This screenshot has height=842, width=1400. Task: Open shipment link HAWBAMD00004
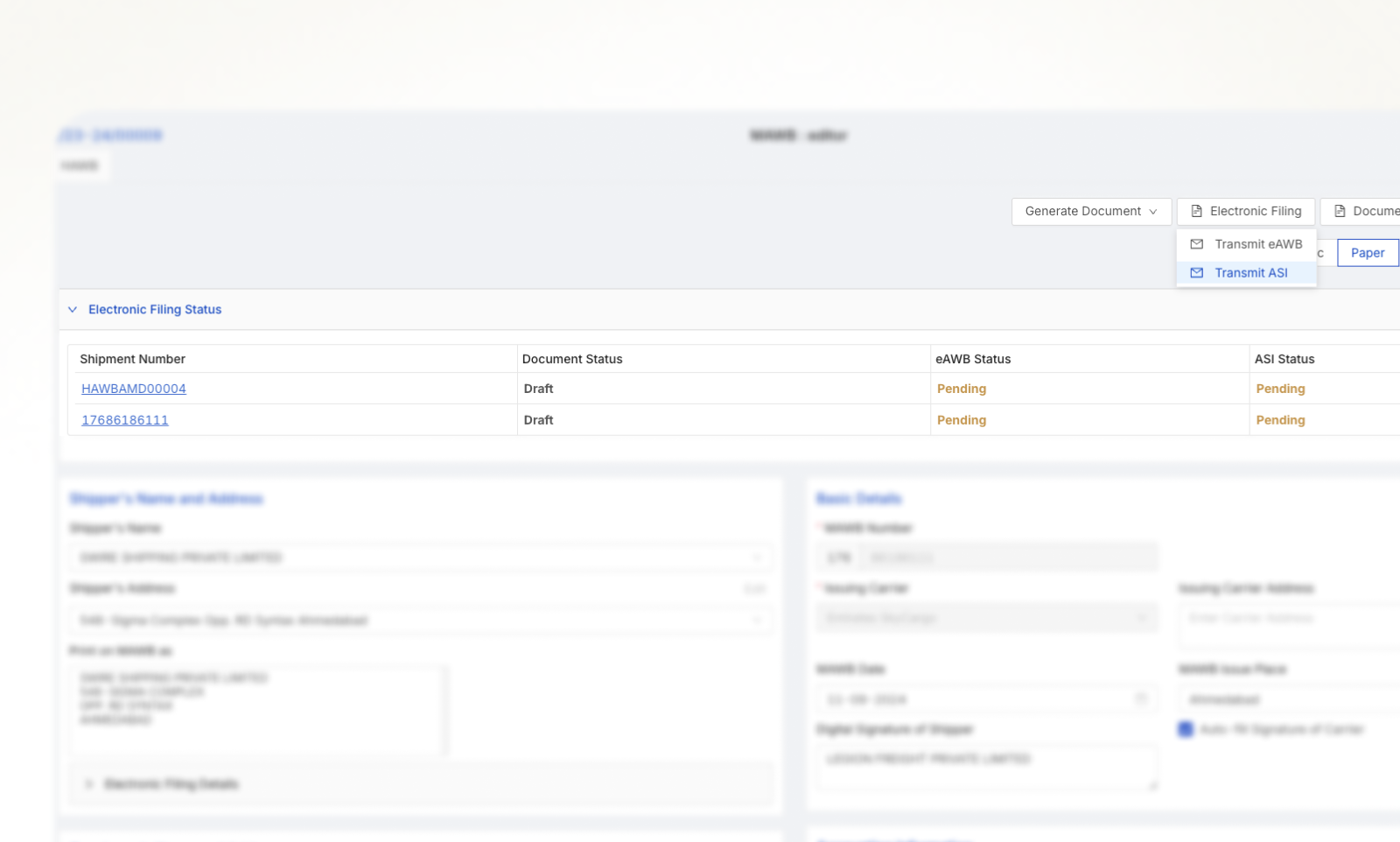[134, 389]
